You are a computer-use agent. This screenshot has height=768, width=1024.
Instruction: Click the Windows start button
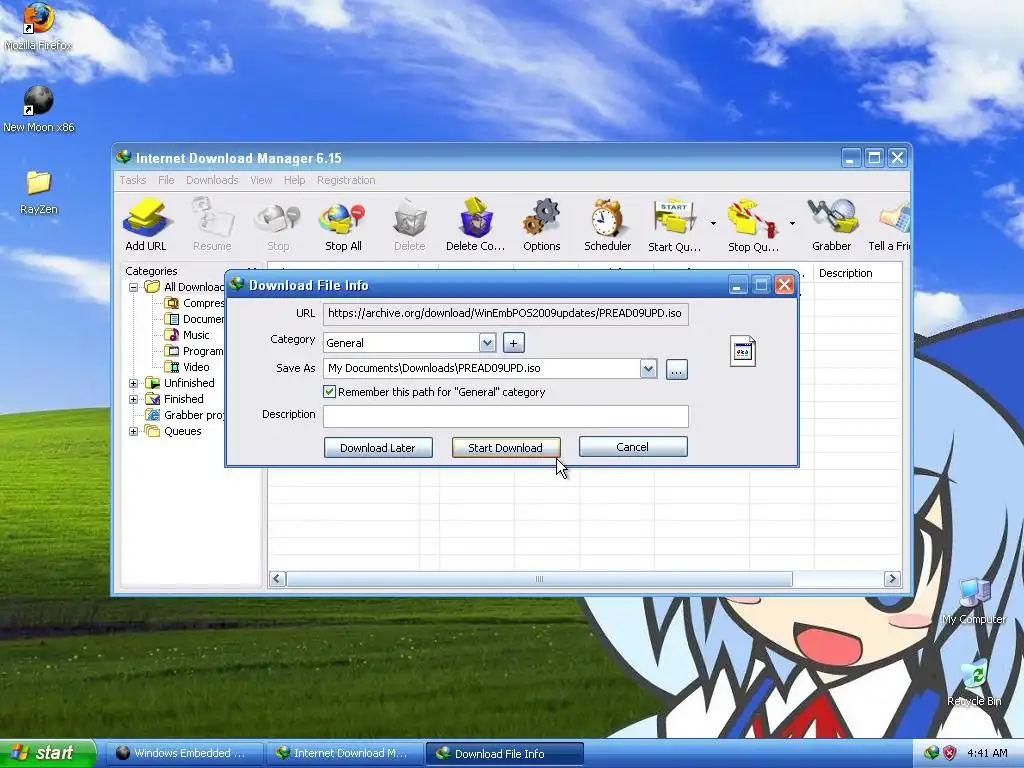coord(48,753)
